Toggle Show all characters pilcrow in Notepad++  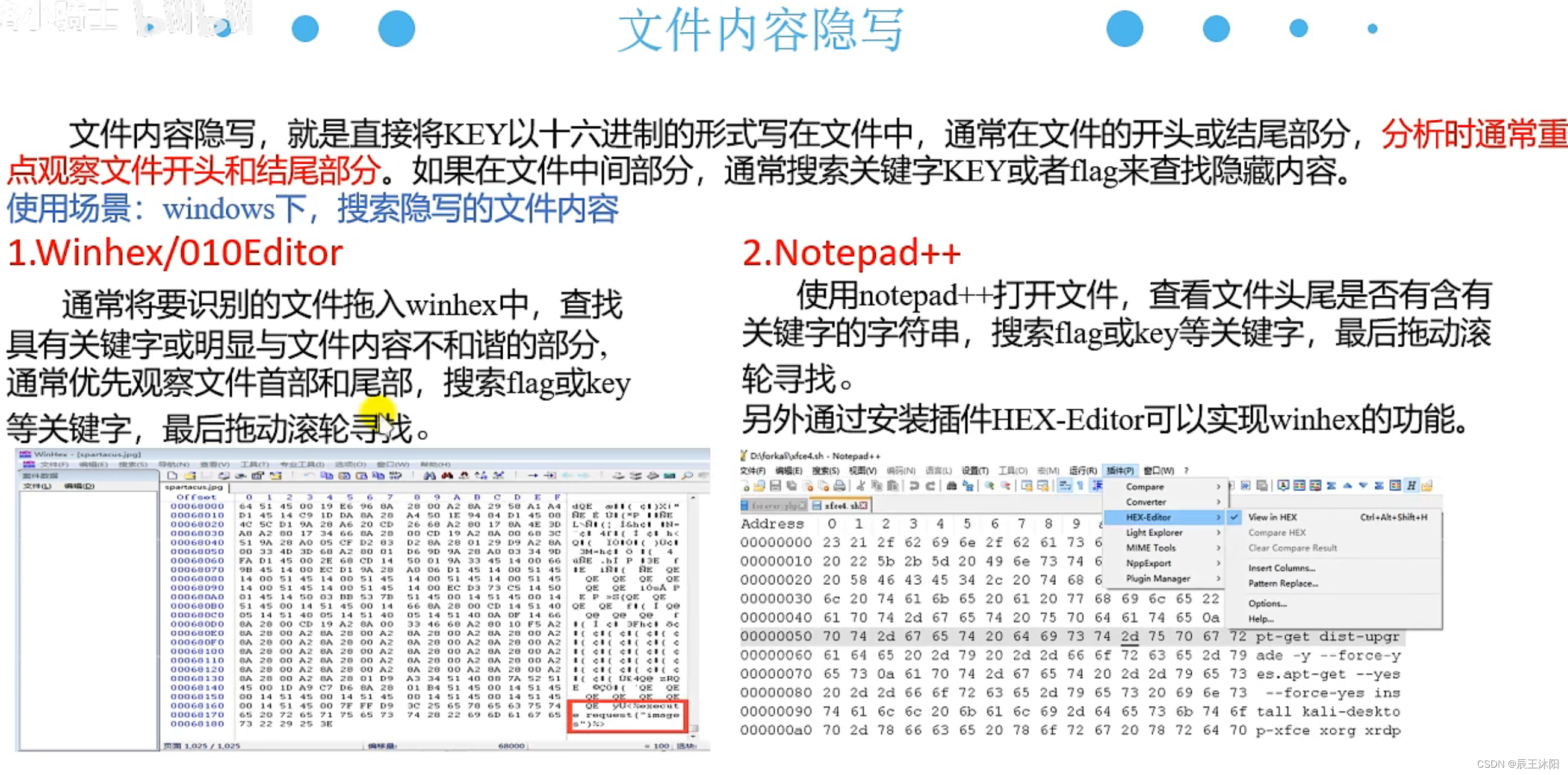click(1080, 486)
